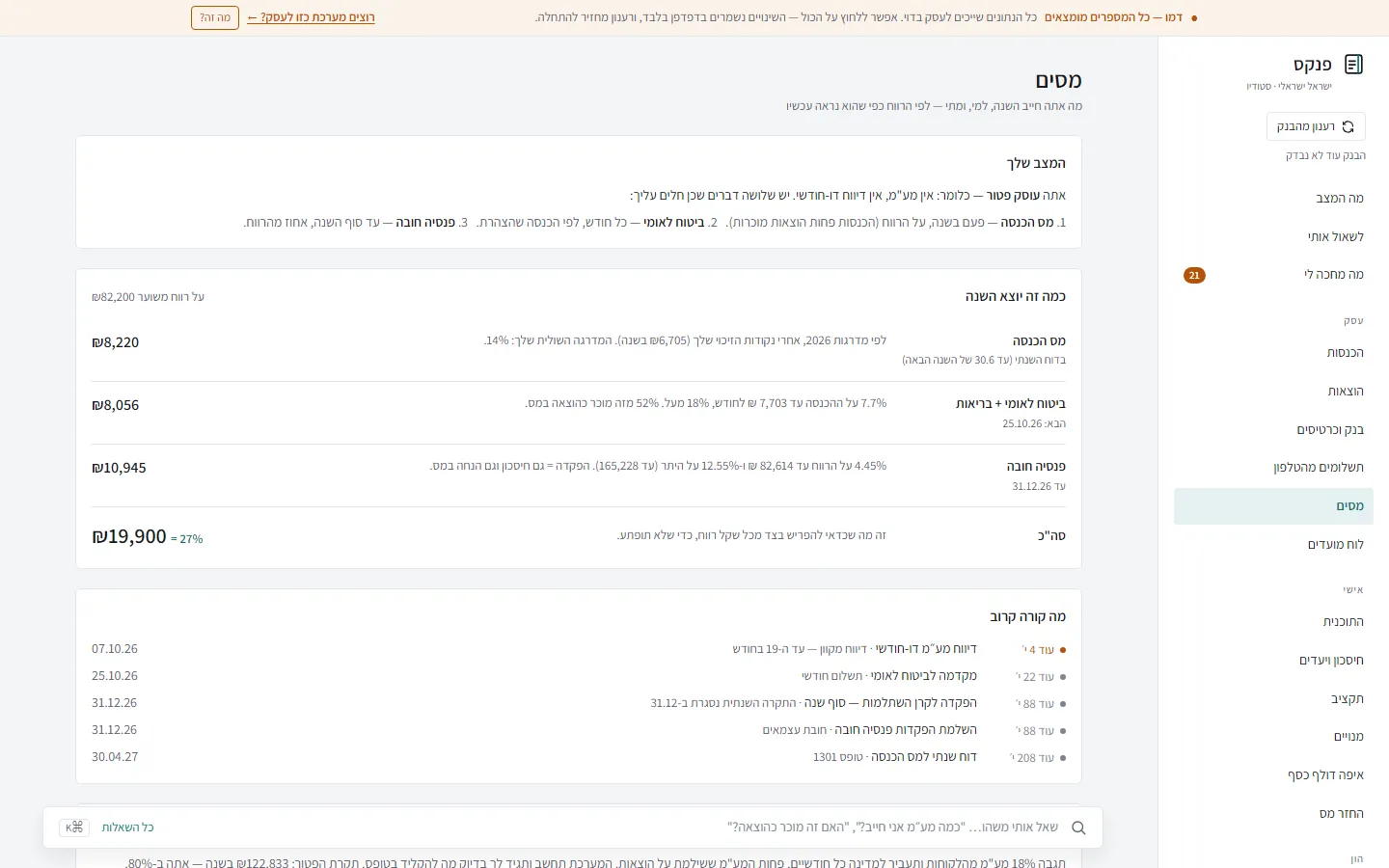This screenshot has width=1389, height=868.
Task: Open התוכנית personal page
Action: click(1273, 622)
